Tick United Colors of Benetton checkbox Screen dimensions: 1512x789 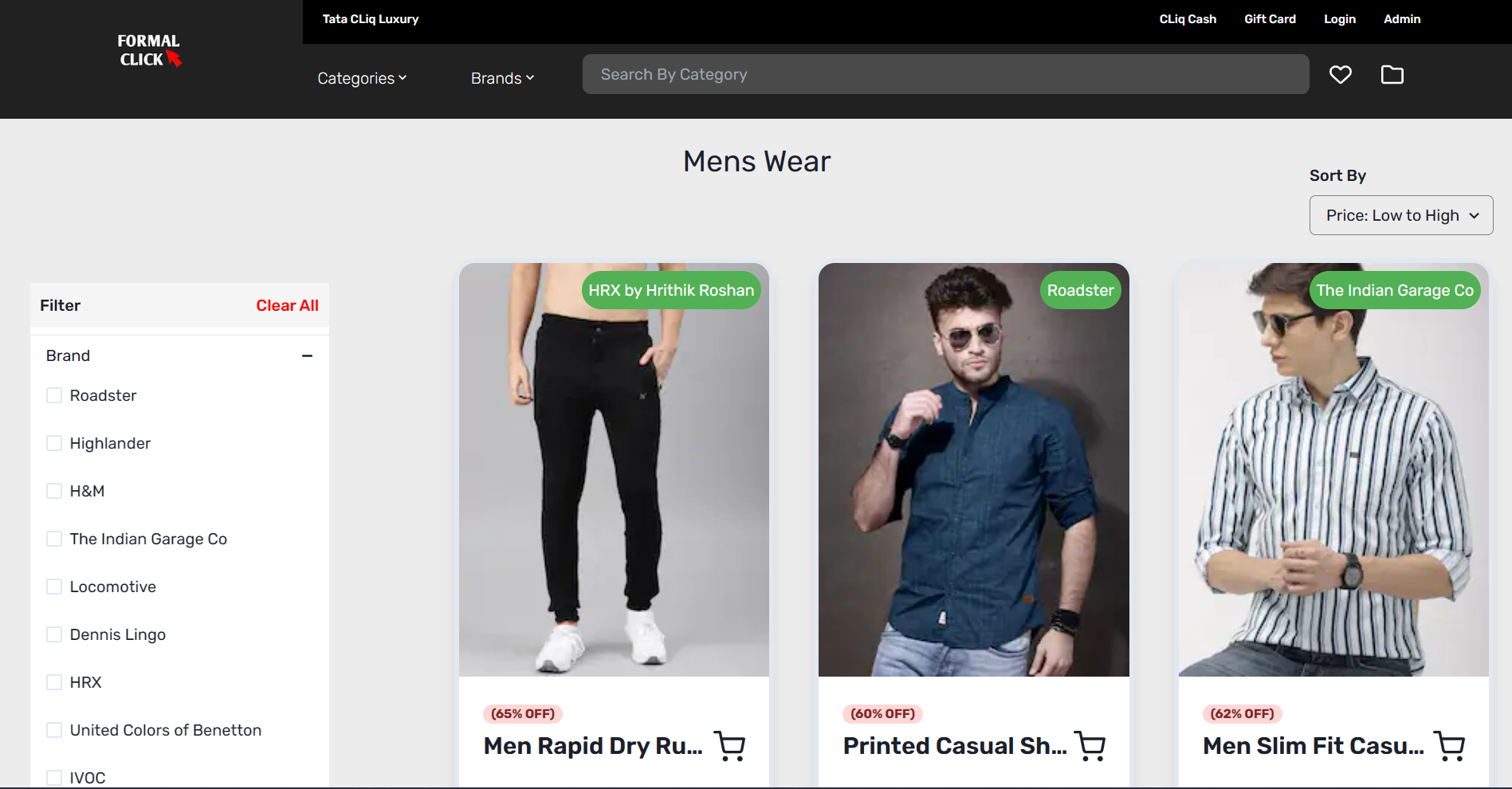(54, 730)
